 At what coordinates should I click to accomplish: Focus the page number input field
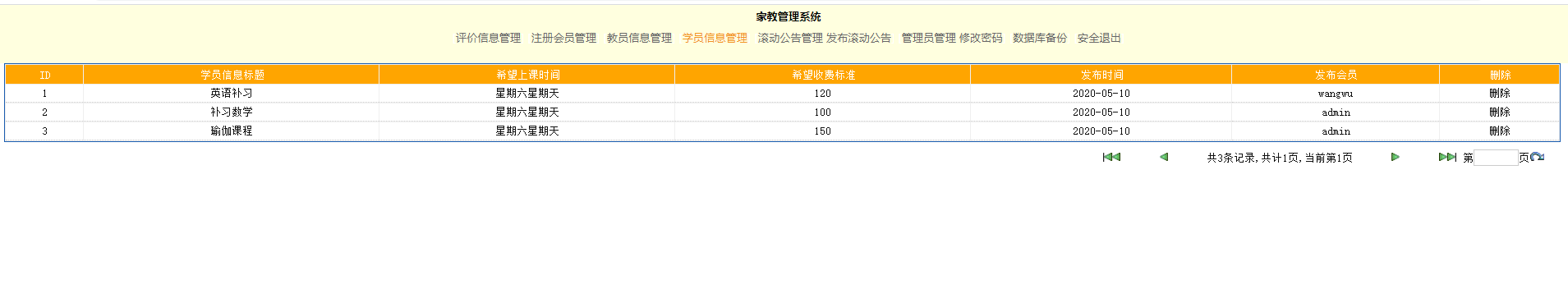(1496, 158)
